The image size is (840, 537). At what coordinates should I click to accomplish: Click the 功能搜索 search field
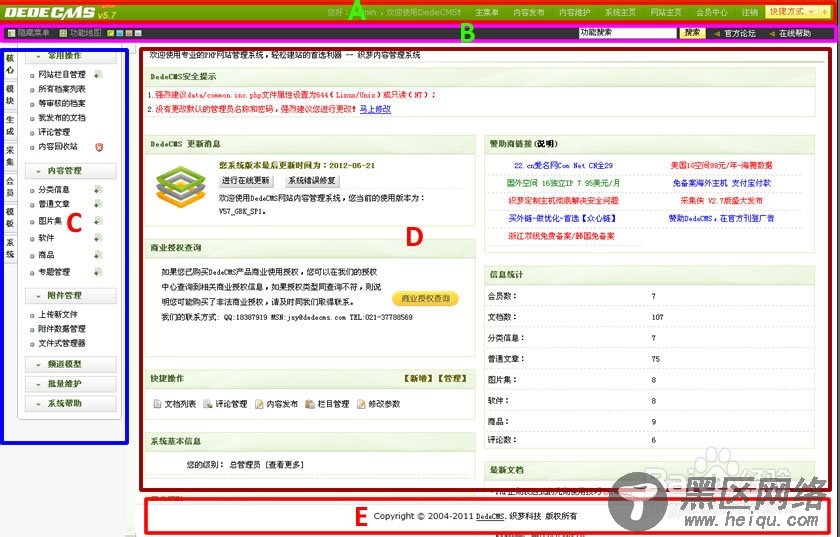click(628, 33)
